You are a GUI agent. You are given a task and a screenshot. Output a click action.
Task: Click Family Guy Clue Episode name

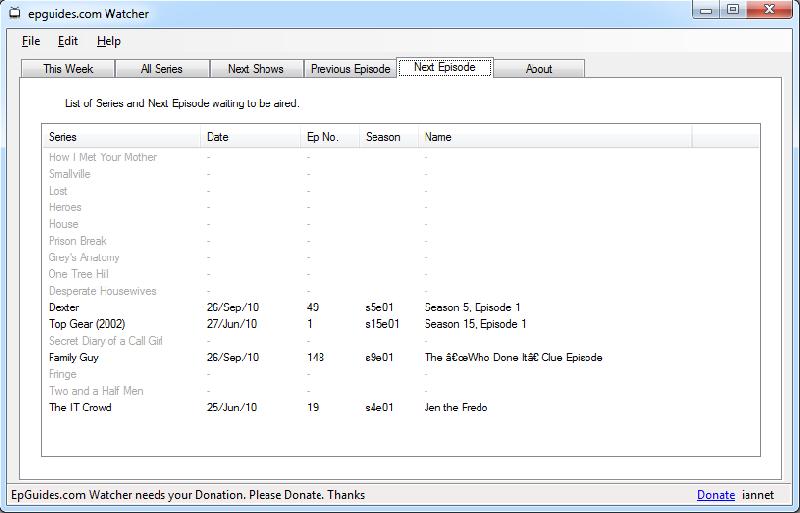(x=513, y=357)
